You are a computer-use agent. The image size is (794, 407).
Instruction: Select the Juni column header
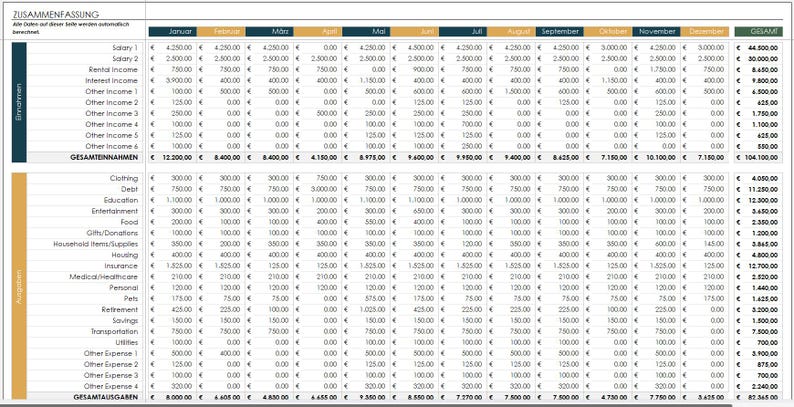tap(415, 31)
